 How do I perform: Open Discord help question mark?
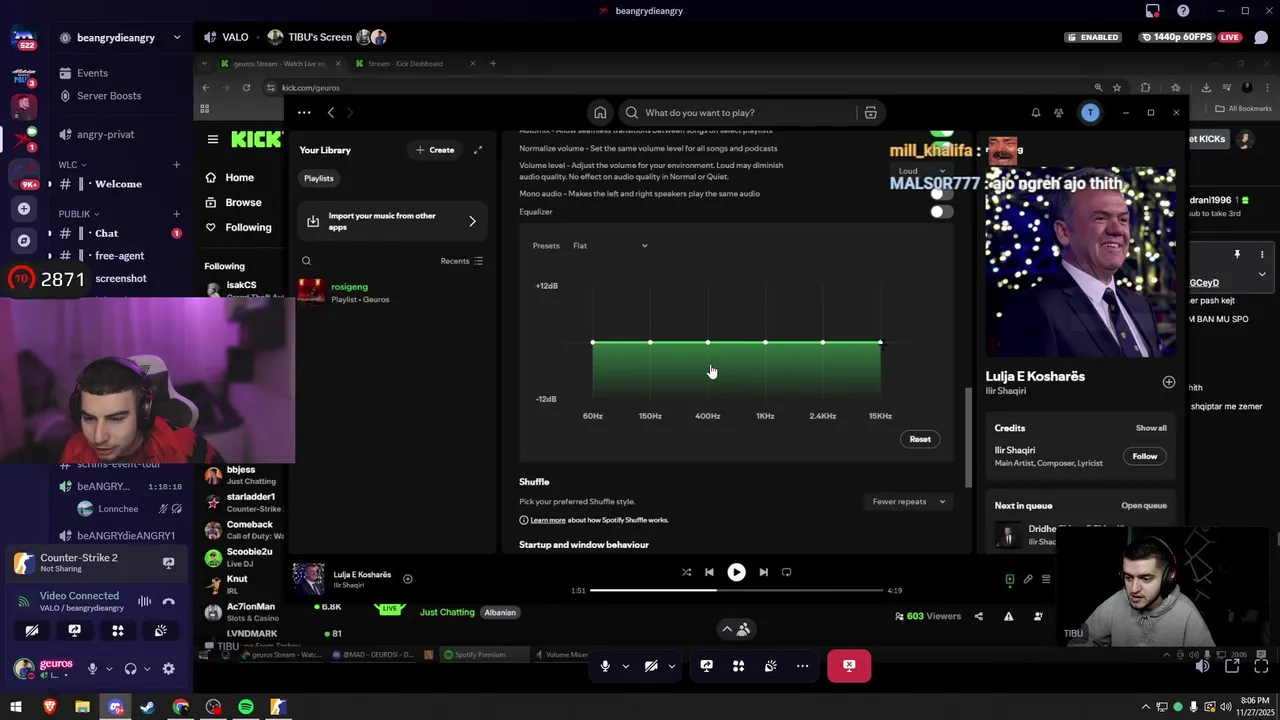point(1183,11)
